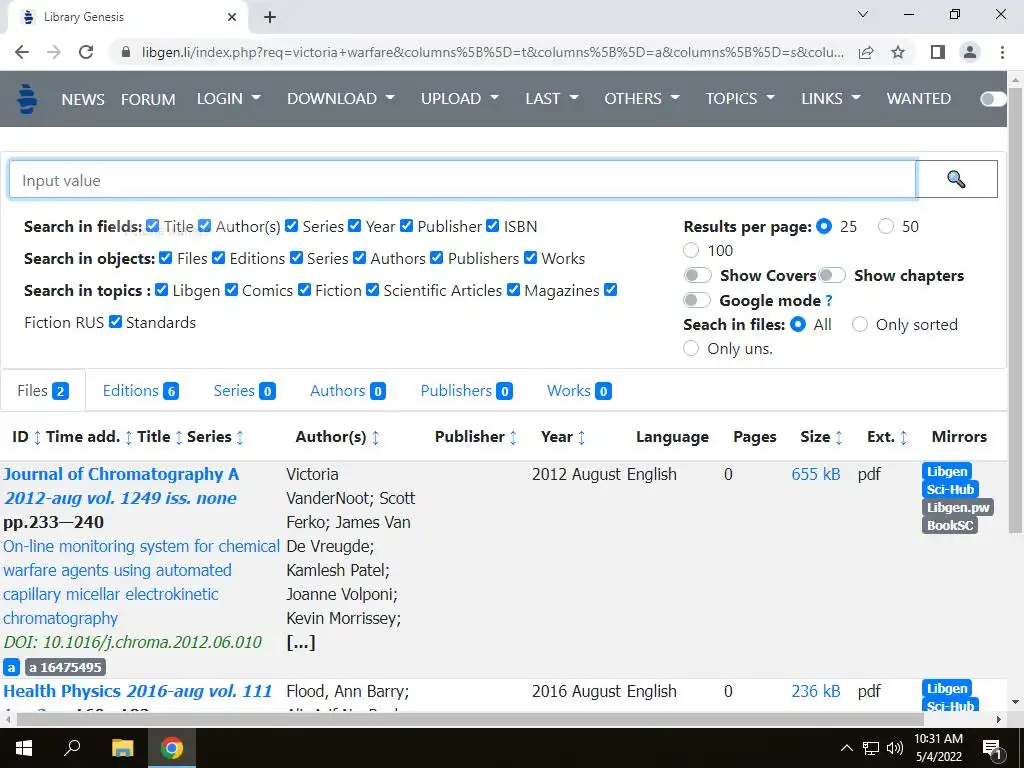Sort results by Title arrows
The width and height of the screenshot is (1024, 768).
point(178,438)
